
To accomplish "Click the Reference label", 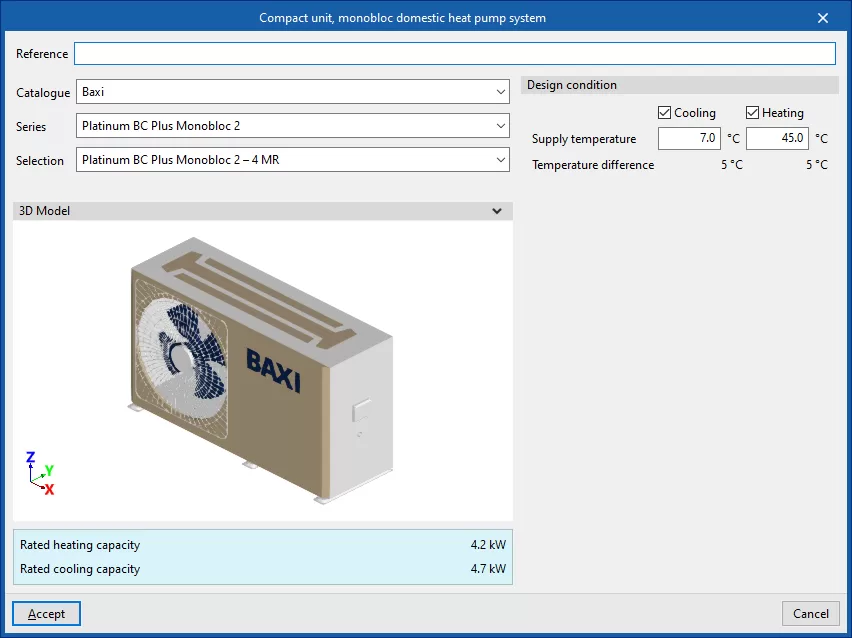I will tap(42, 54).
